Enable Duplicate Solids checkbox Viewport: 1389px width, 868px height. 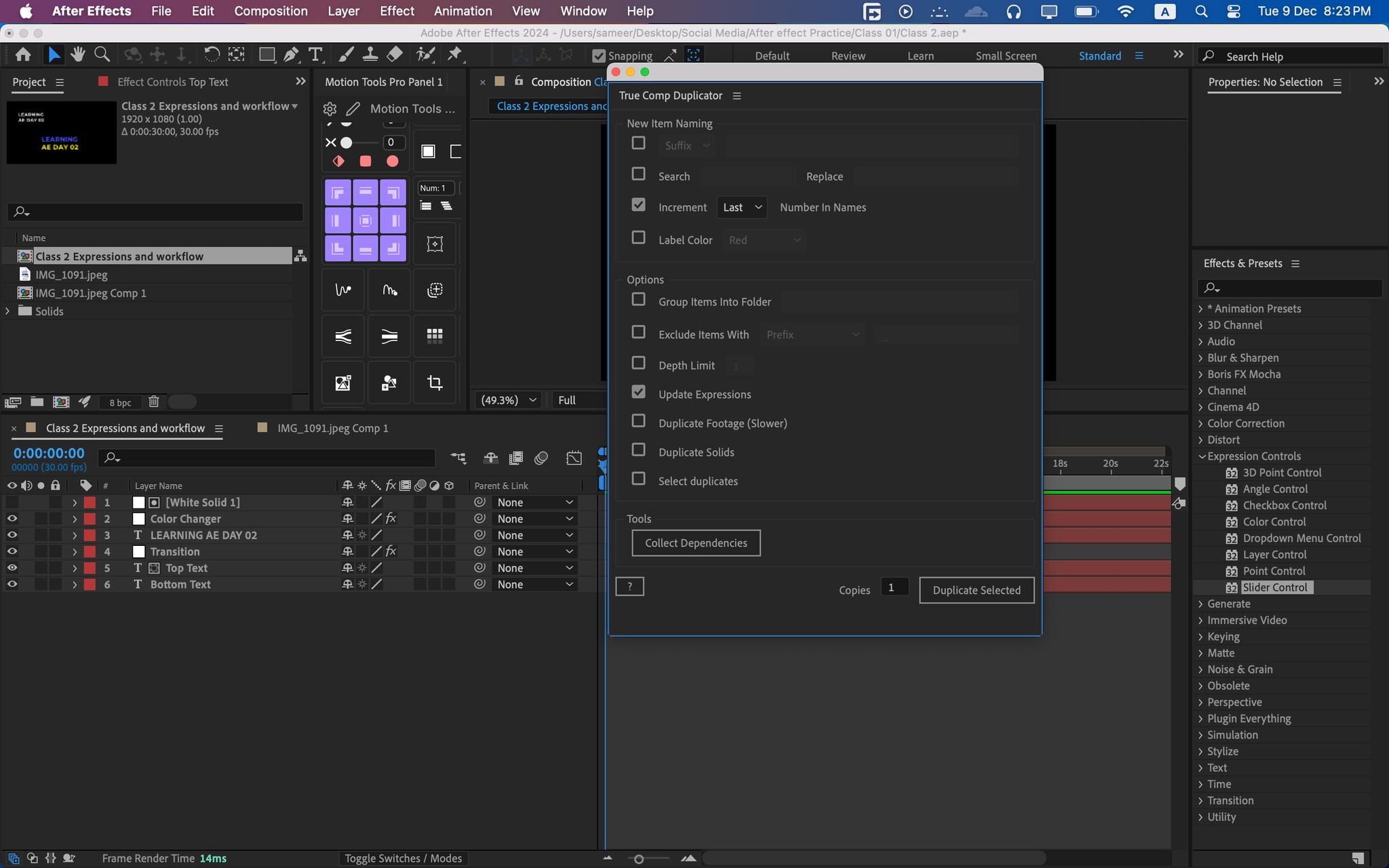[x=638, y=450]
